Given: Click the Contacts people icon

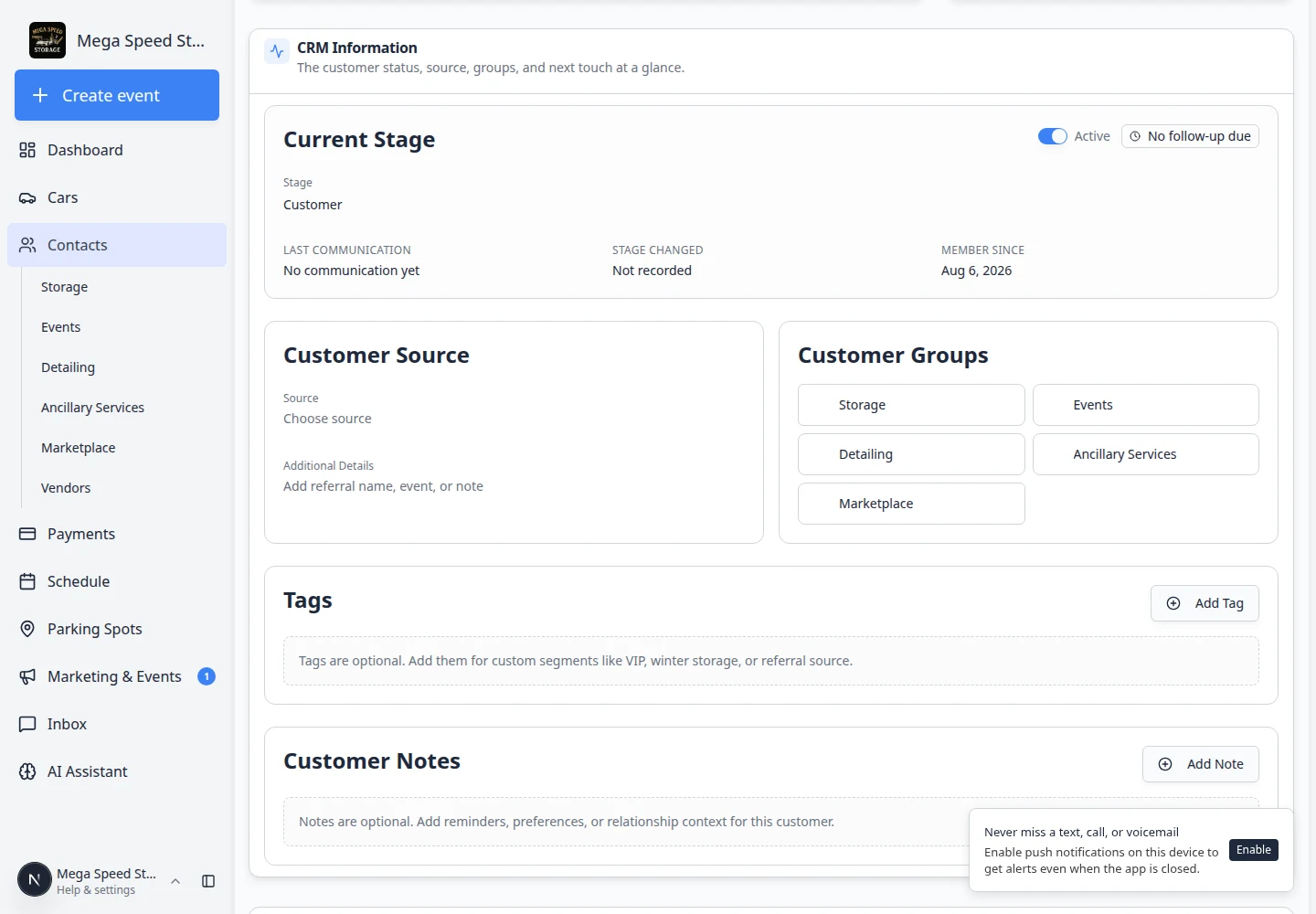Looking at the screenshot, I should tap(27, 245).
